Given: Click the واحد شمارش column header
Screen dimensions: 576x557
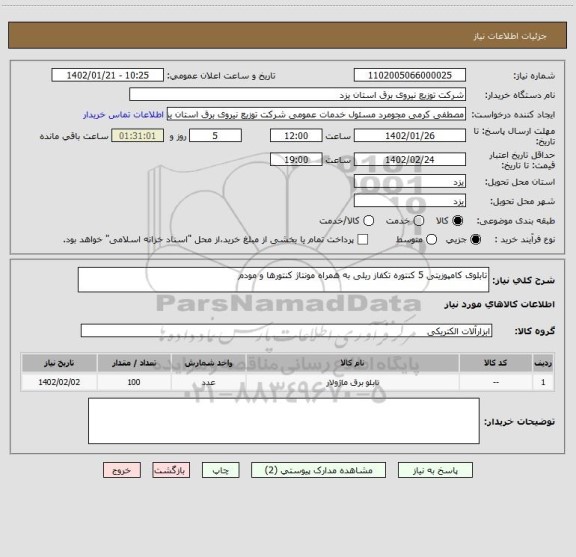Looking at the screenshot, I should (208, 363).
